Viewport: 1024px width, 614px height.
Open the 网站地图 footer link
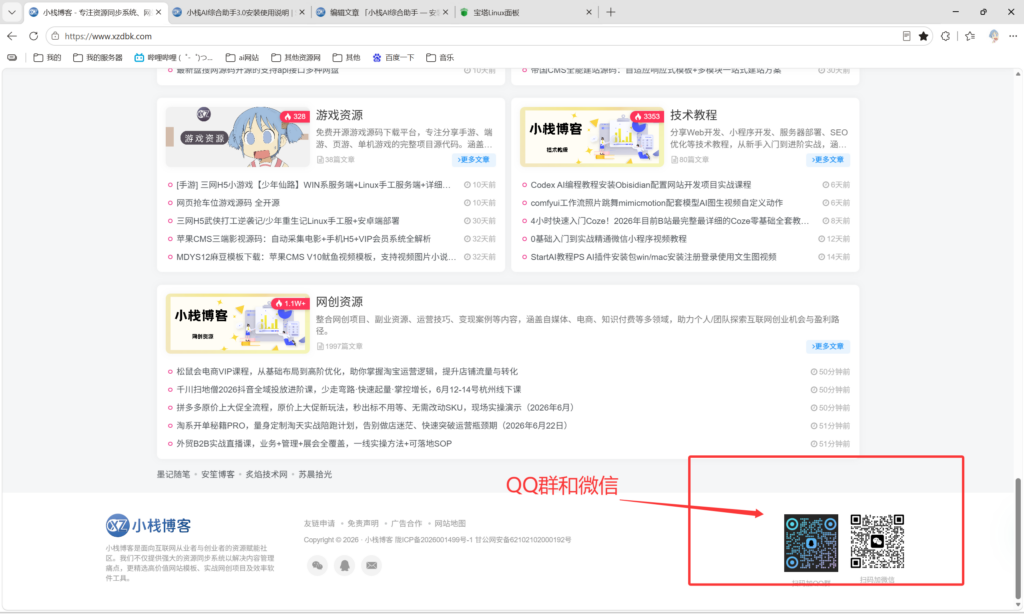pyautogui.click(x=450, y=523)
